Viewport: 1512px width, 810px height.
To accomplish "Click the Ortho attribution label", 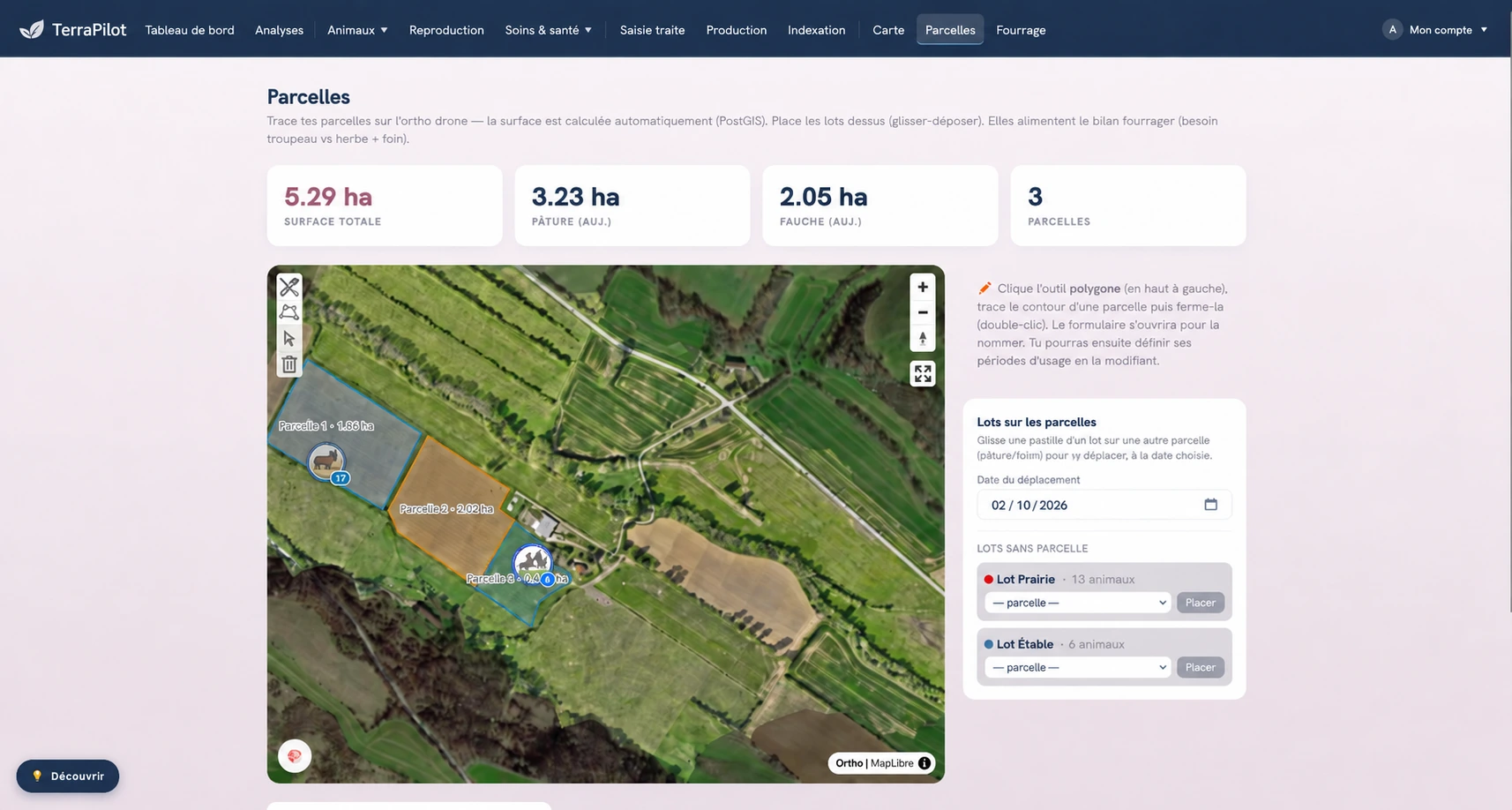I will pyautogui.click(x=849, y=763).
